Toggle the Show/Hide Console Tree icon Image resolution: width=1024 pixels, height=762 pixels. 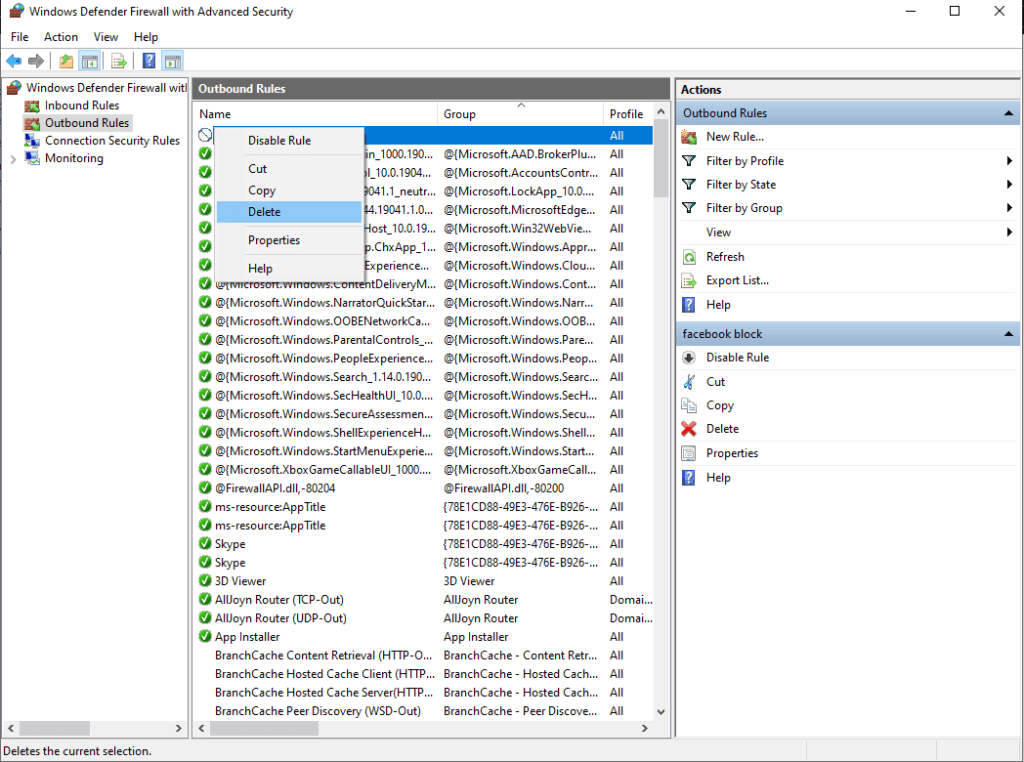[89, 61]
